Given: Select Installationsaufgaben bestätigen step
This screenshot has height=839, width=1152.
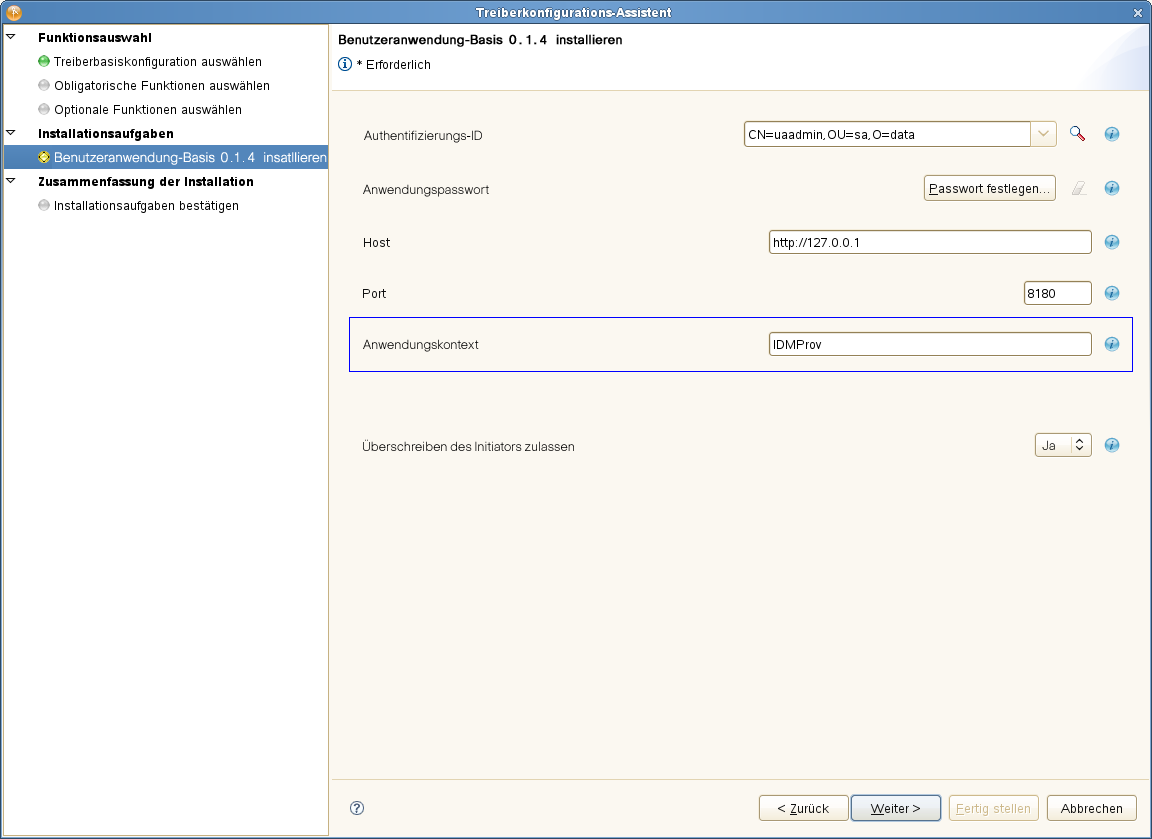Looking at the screenshot, I should tap(146, 206).
